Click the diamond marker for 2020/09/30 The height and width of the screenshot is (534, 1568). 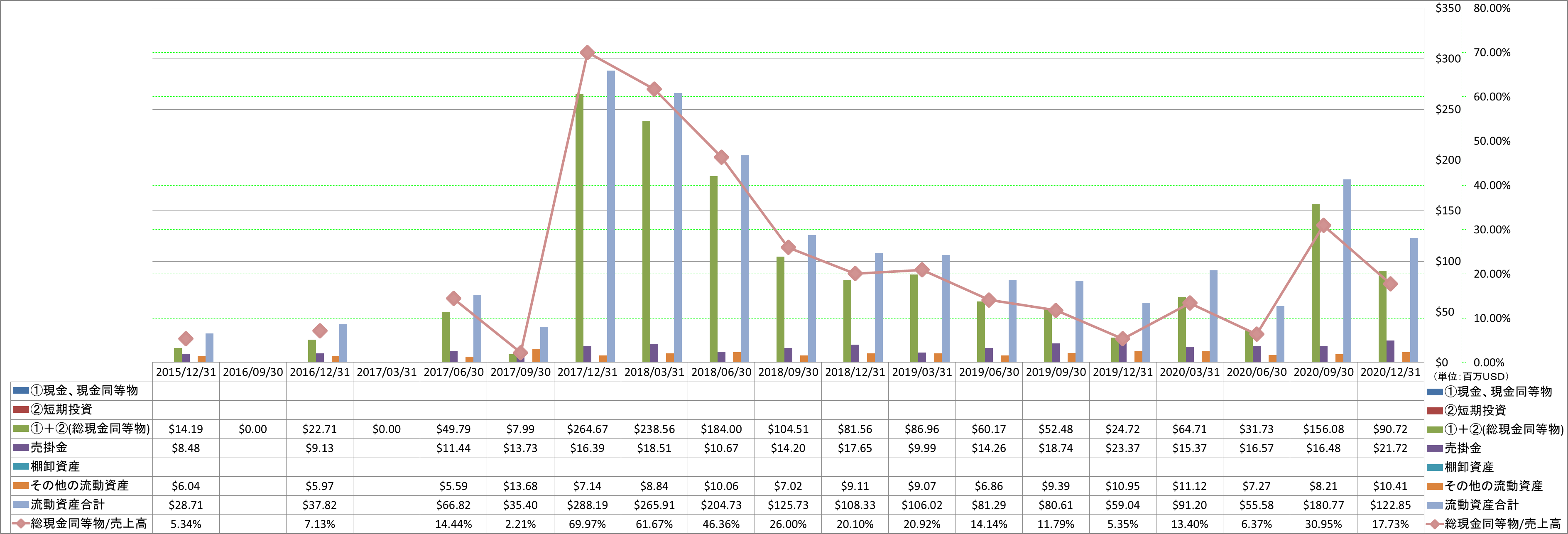1323,225
